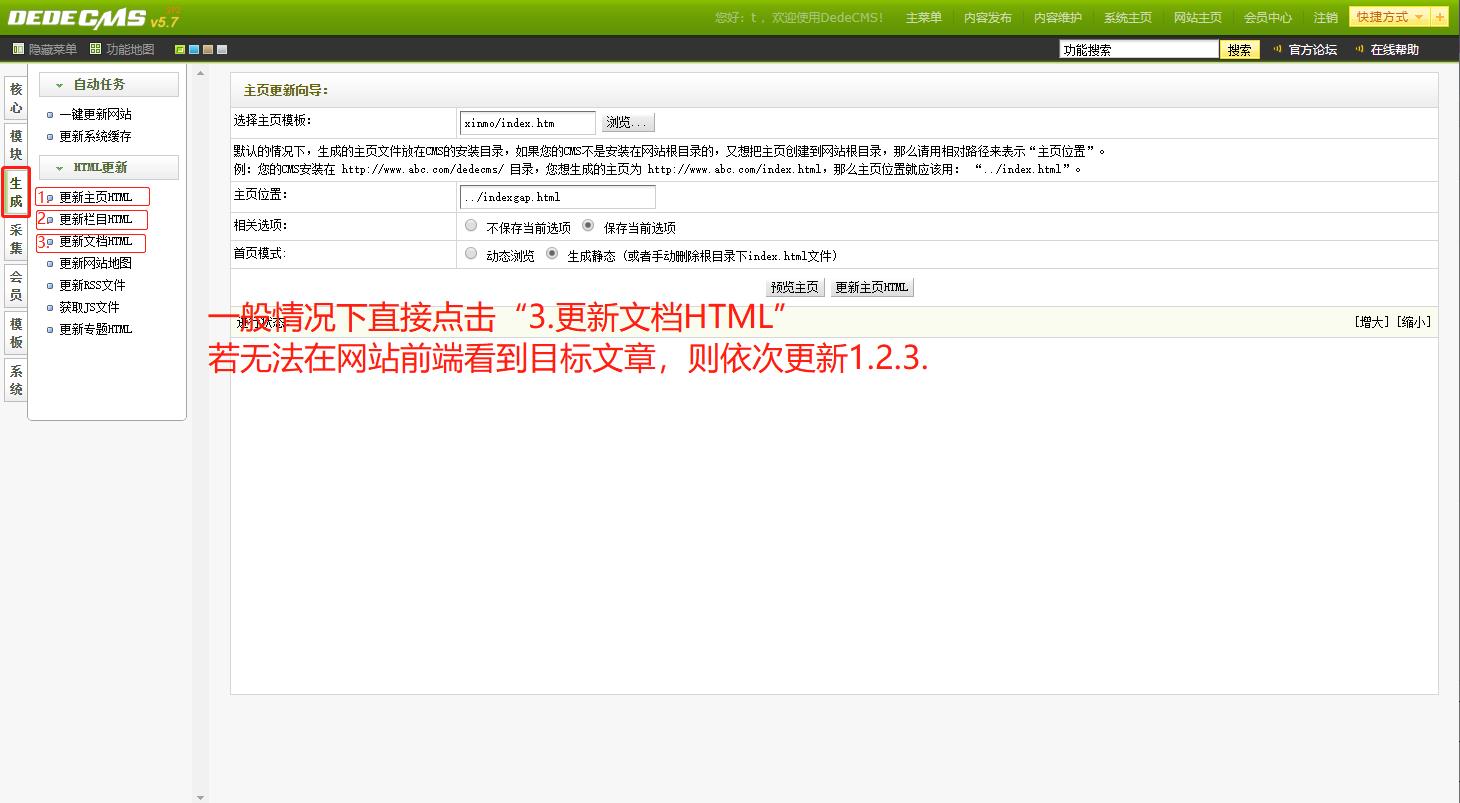Open the 快捷方式 shortcuts dropdown
The height and width of the screenshot is (803, 1460).
pos(1390,17)
